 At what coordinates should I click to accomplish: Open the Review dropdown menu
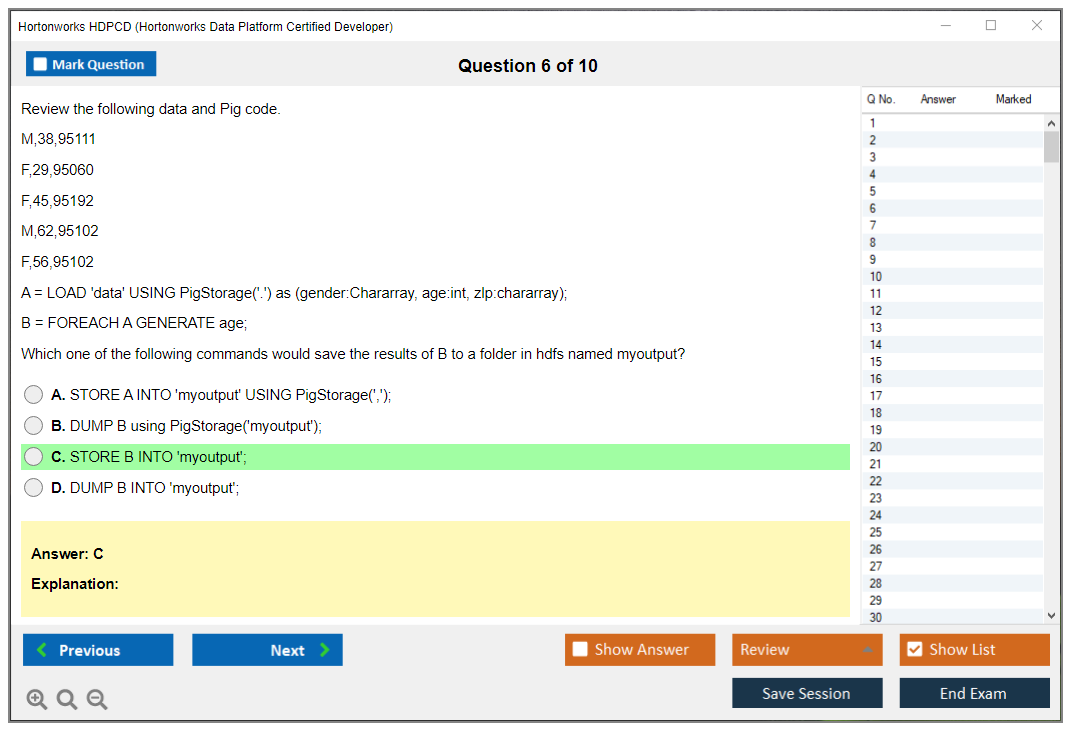(x=807, y=650)
